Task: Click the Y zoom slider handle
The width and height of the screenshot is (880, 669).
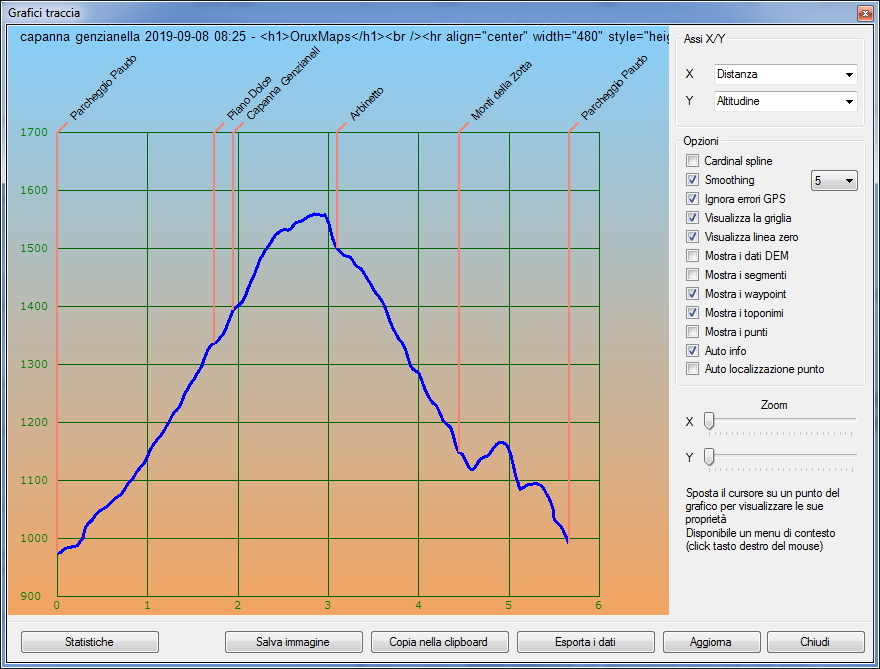Action: 709,457
